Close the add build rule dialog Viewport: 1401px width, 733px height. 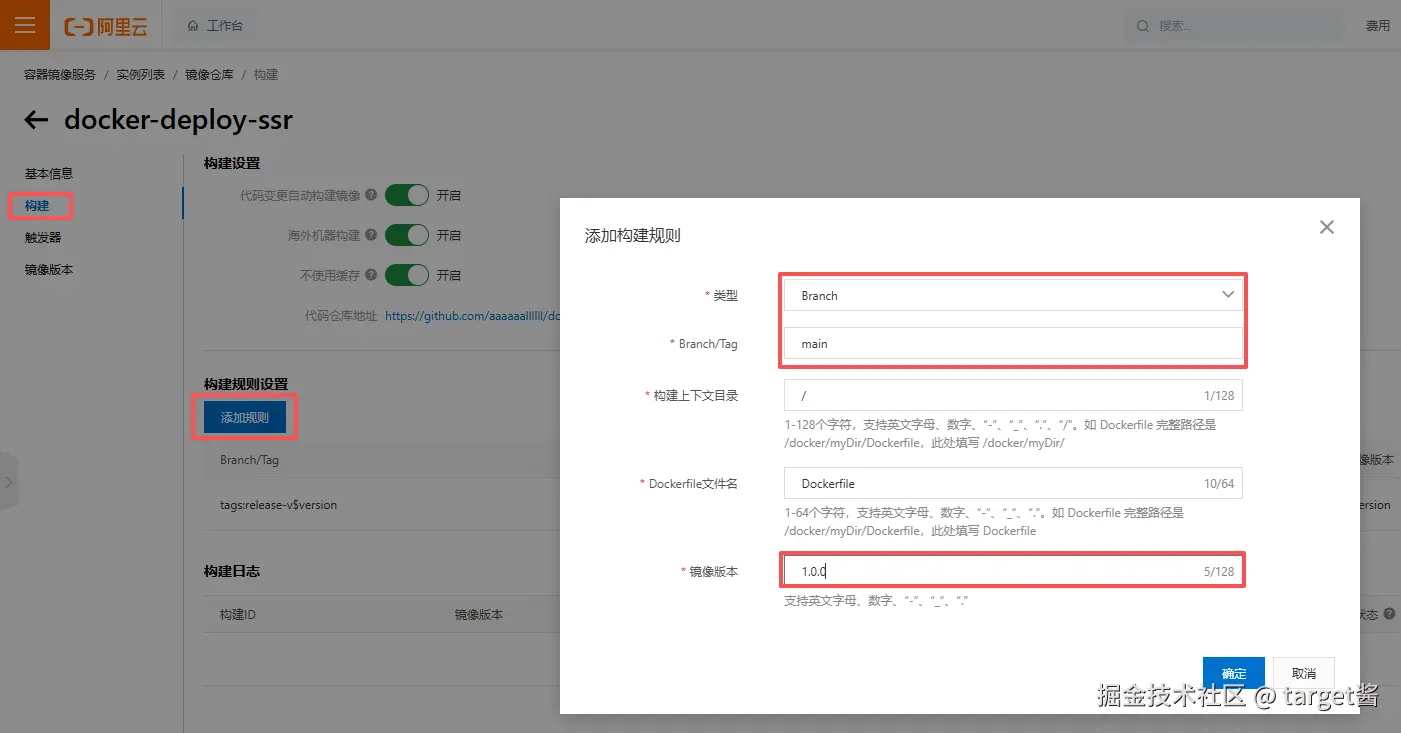(1327, 227)
